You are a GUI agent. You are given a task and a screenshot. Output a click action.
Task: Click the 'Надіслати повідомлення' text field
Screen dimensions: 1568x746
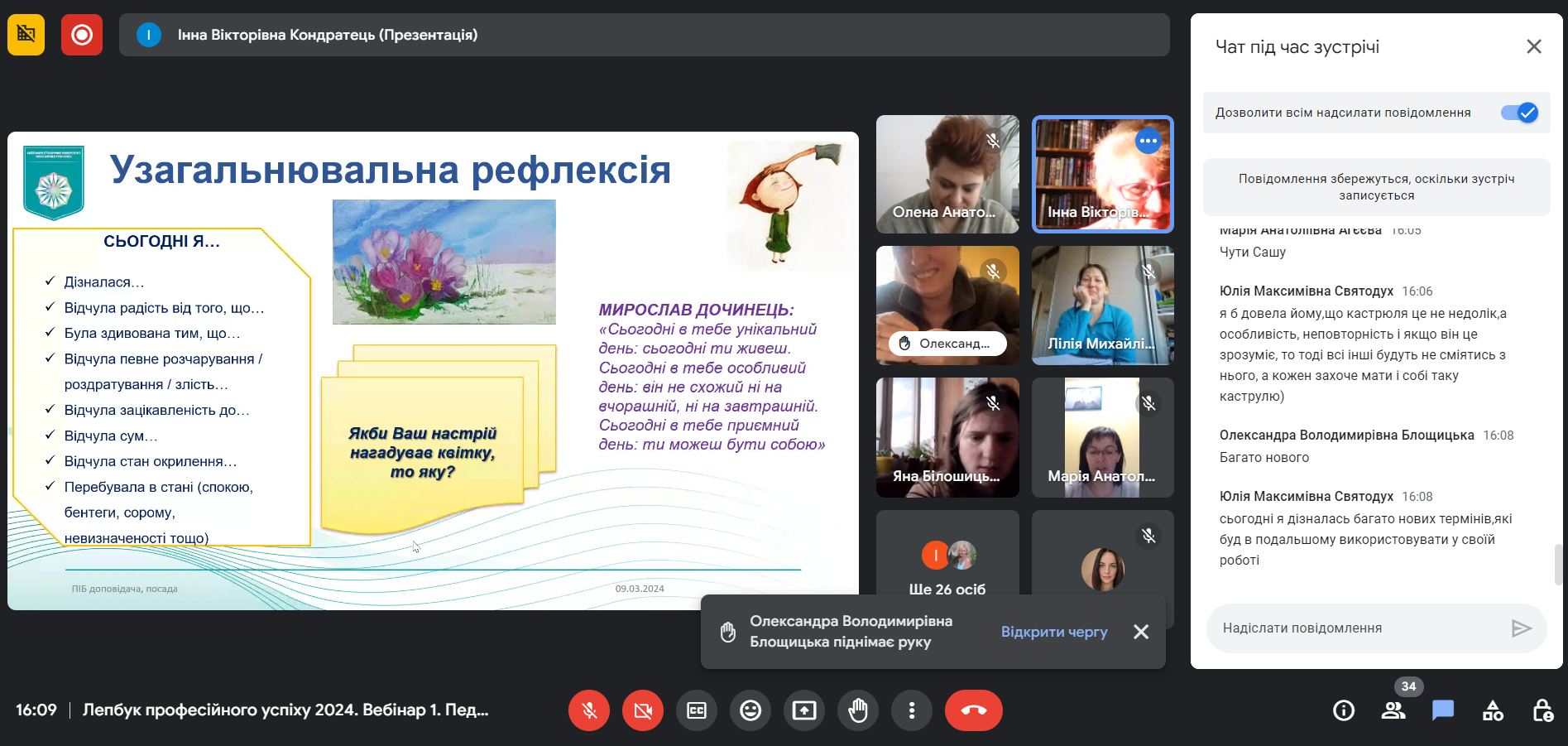click(1357, 628)
